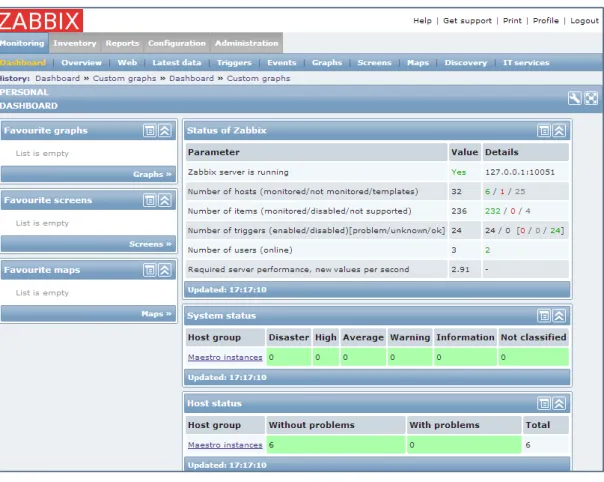Switch to the Administration tab
This screenshot has height=482, width=604.
pos(247,43)
